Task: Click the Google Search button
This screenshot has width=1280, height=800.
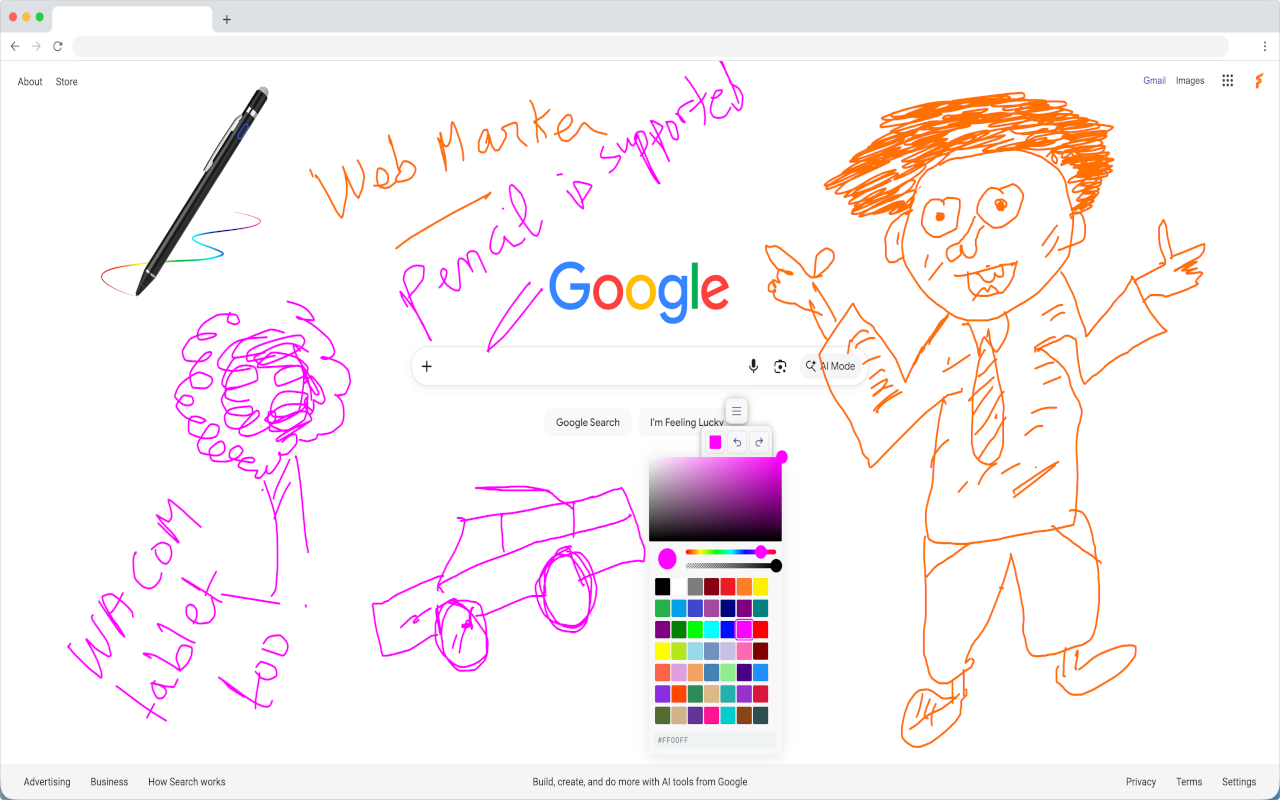Action: (x=588, y=422)
